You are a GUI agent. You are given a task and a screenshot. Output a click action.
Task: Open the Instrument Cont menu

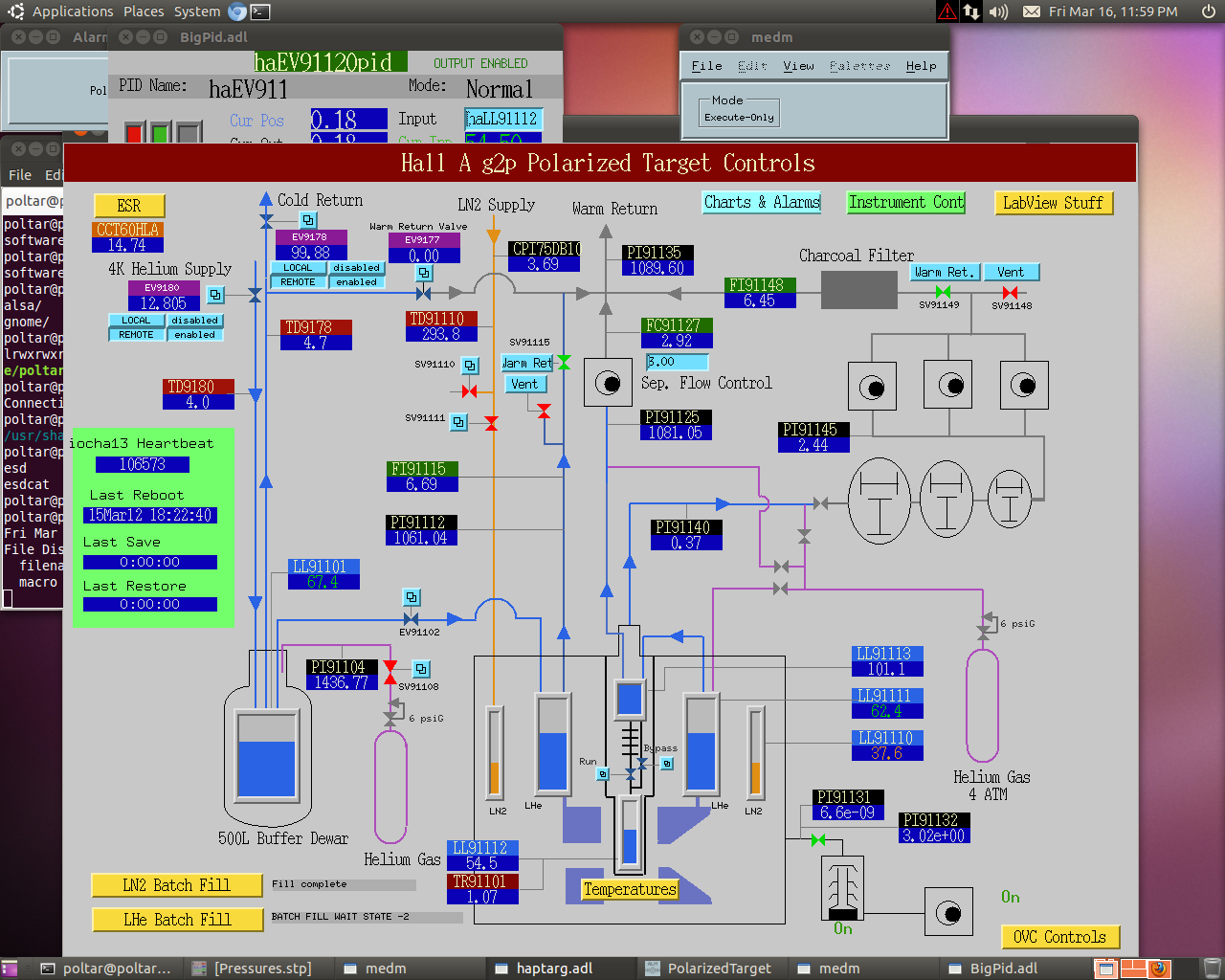[906, 202]
